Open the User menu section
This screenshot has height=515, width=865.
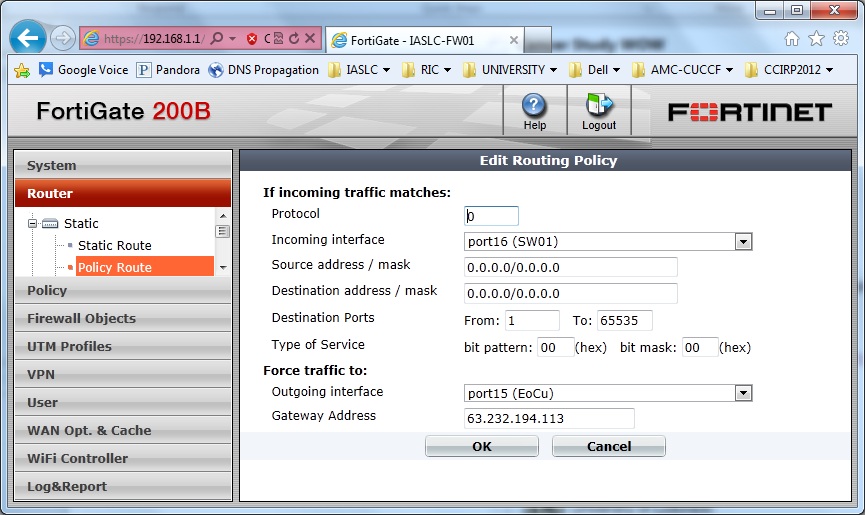coord(122,402)
